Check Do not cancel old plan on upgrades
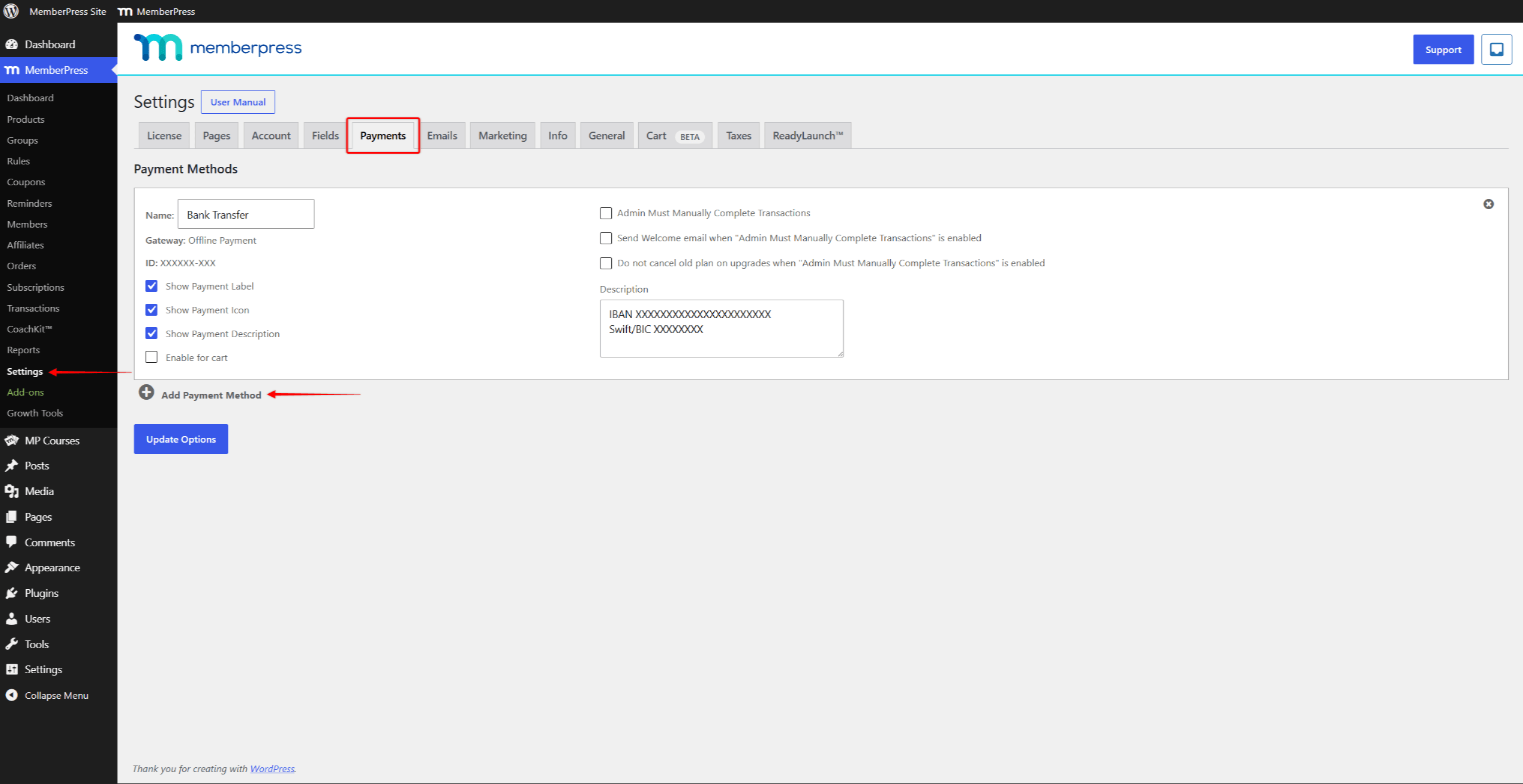Viewport: 1523px width, 784px height. tap(606, 263)
